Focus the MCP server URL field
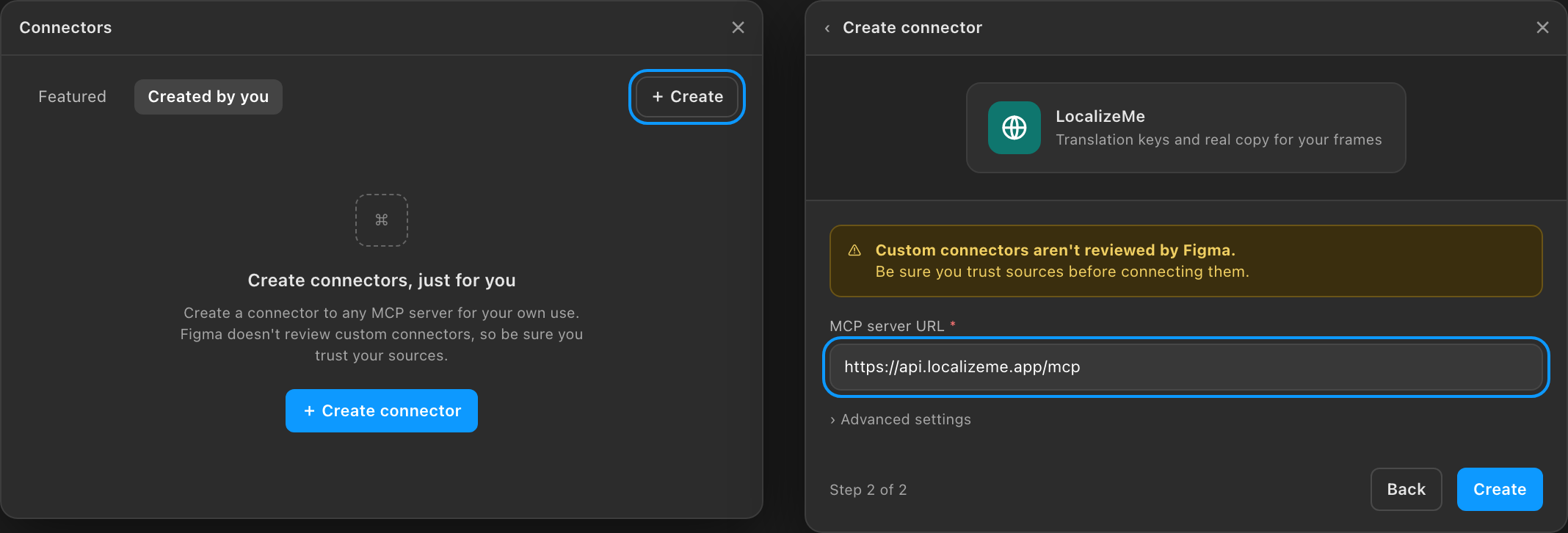The width and height of the screenshot is (1568, 533). coord(1186,367)
